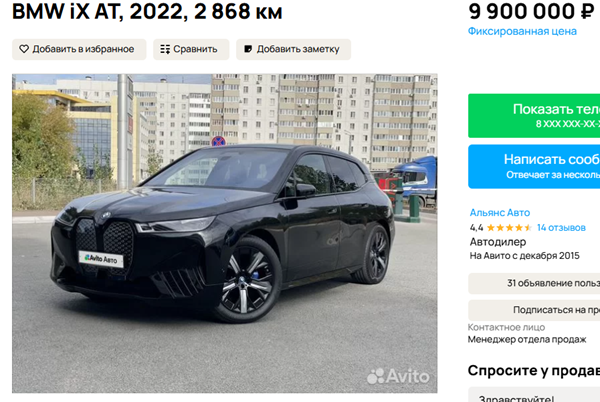Open the Написать сообщение message button
Viewport: 600px width, 402px height.
pos(534,166)
